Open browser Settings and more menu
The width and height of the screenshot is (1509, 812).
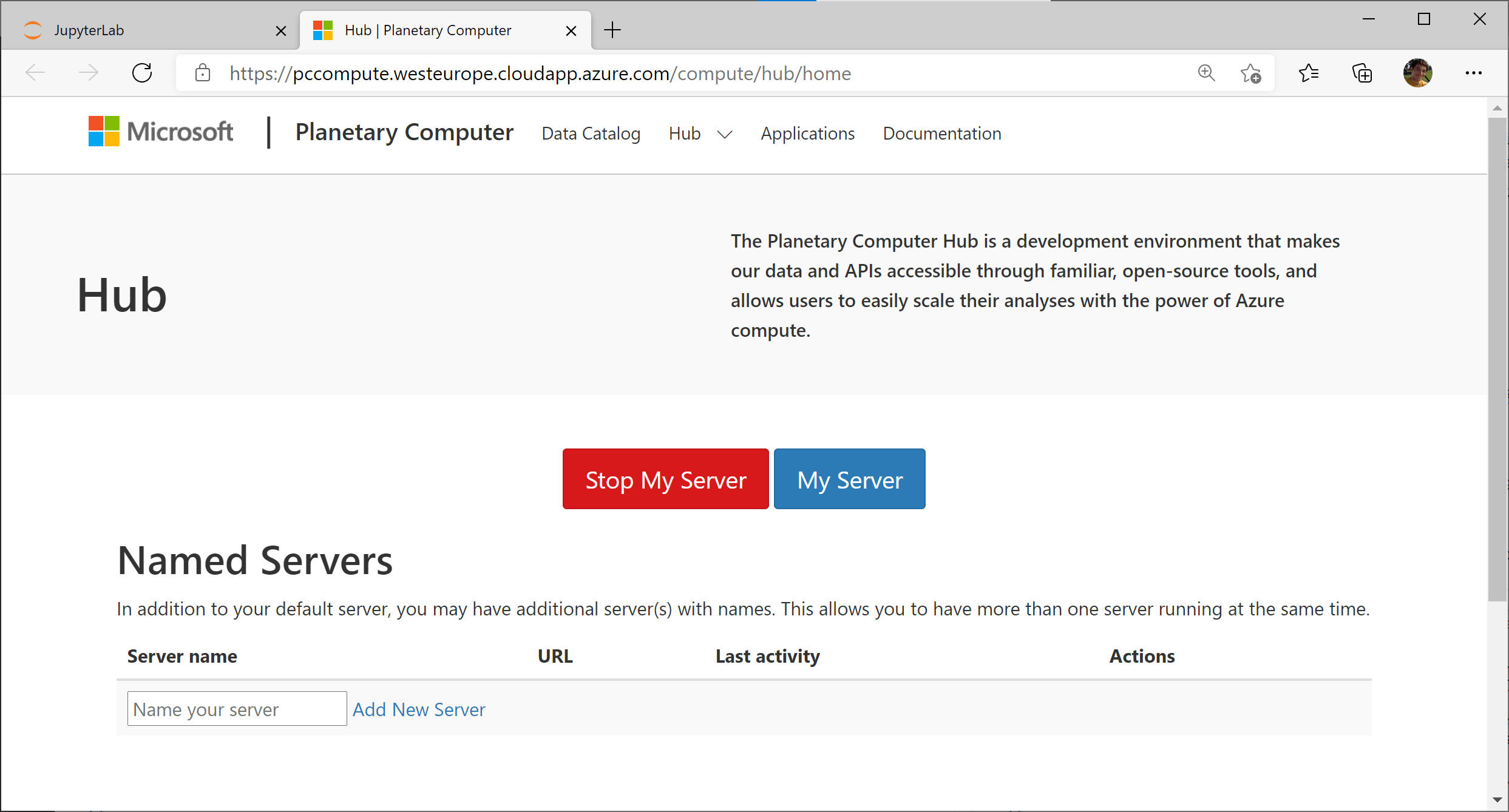tap(1473, 73)
